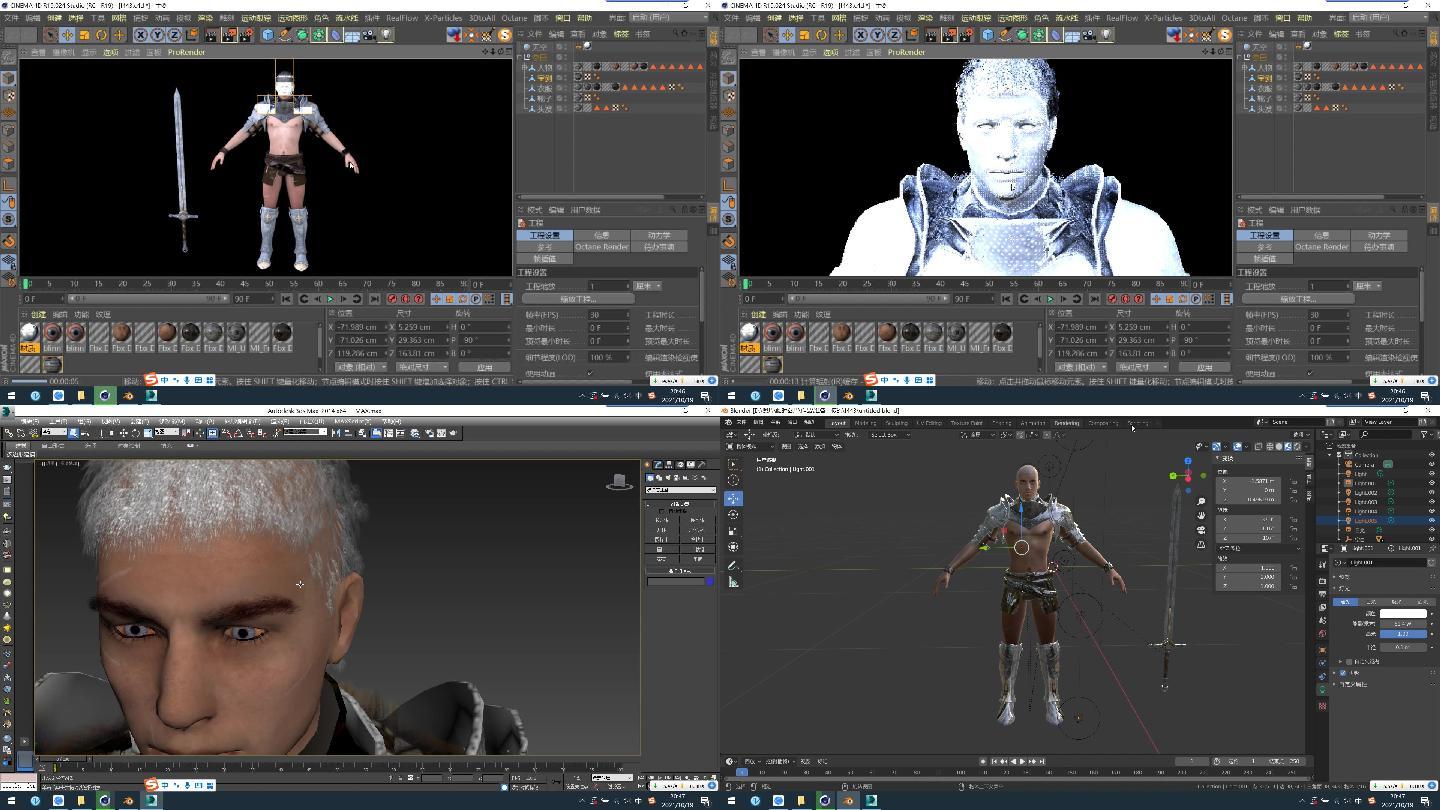Toggle autokeying in top-left Cinema 4D
Screen dimensions: 1440x810
[x=405, y=298]
